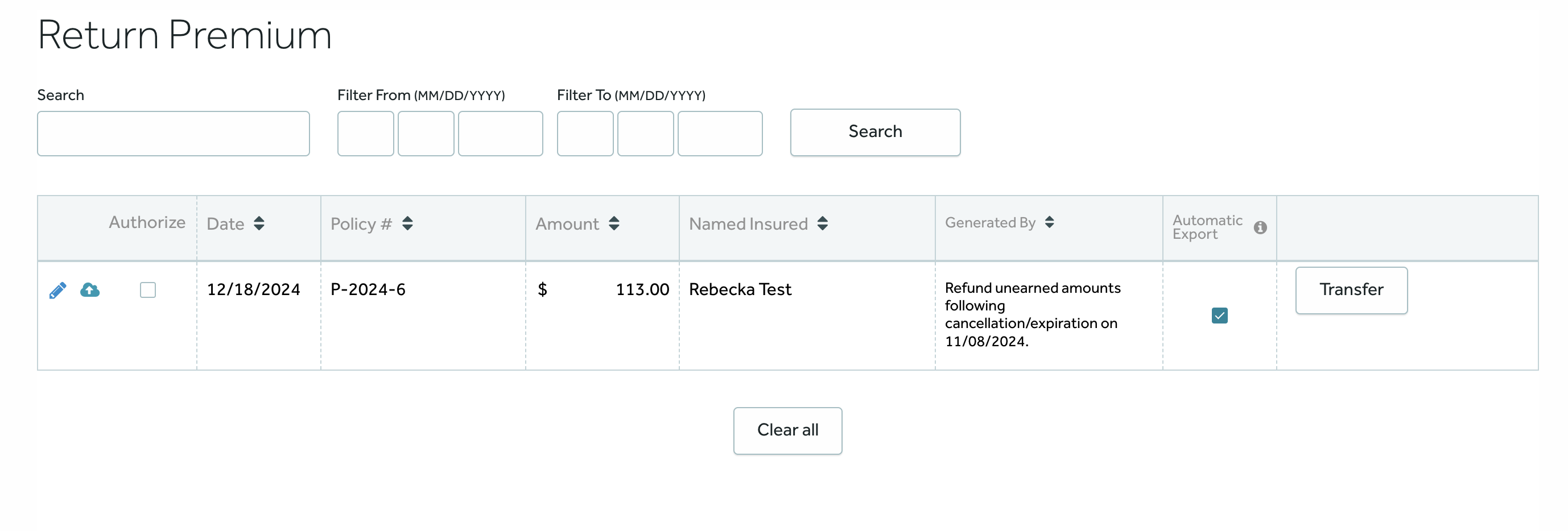
Task: Check the Authorize checkbox for Rebecka Test
Action: point(148,290)
